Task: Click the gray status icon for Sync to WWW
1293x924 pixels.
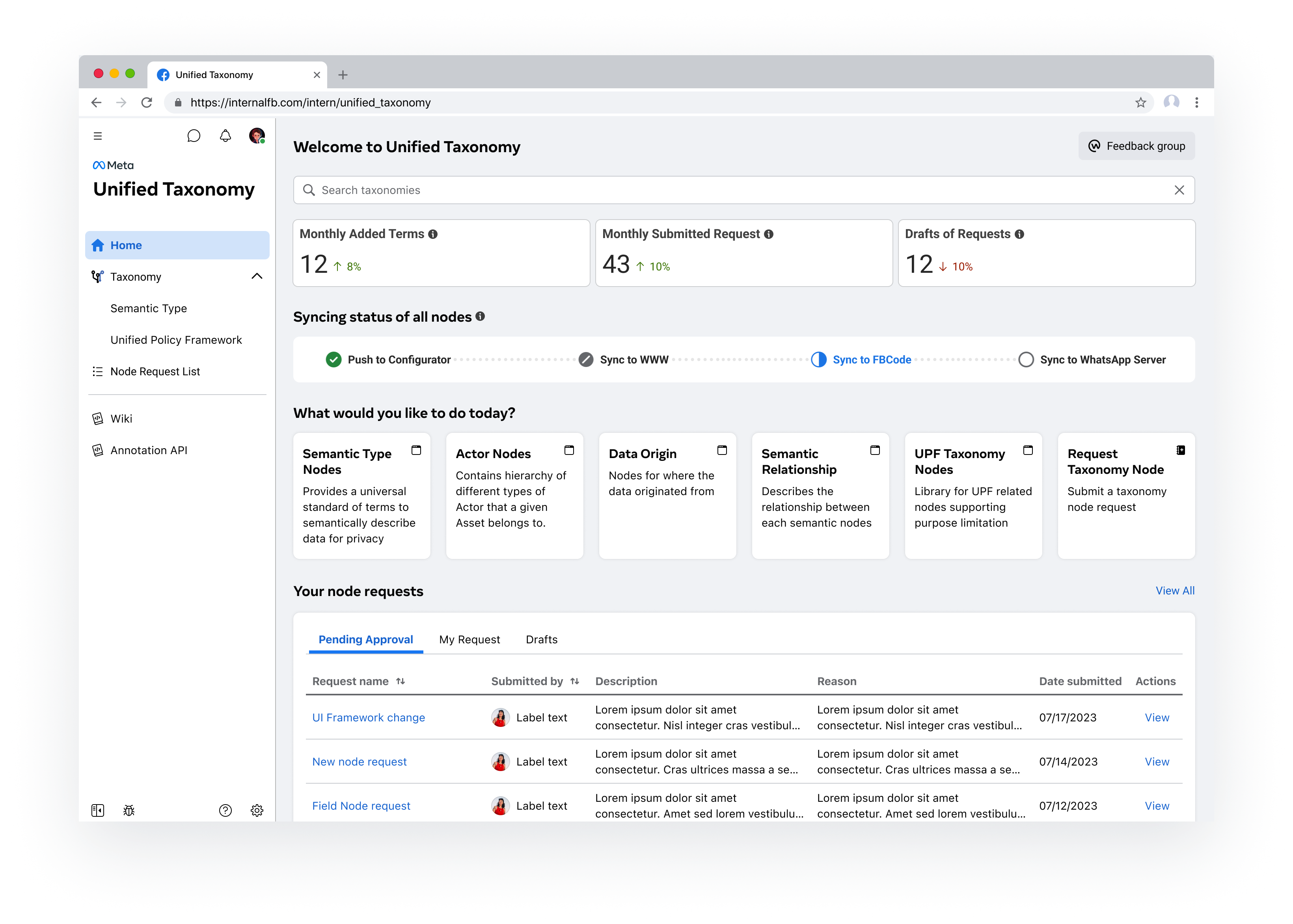Action: coord(586,360)
